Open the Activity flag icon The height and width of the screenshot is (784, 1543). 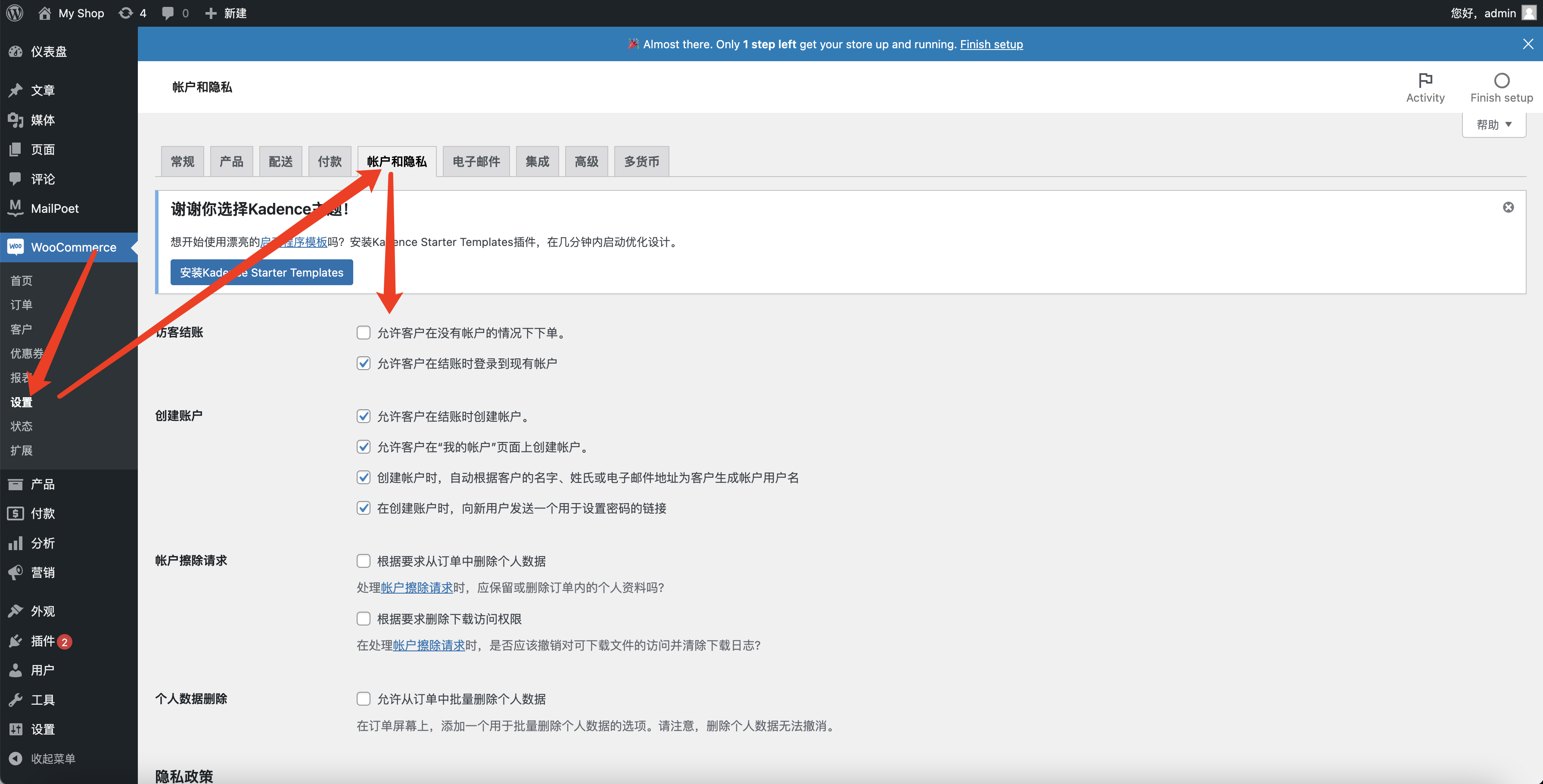pyautogui.click(x=1425, y=81)
